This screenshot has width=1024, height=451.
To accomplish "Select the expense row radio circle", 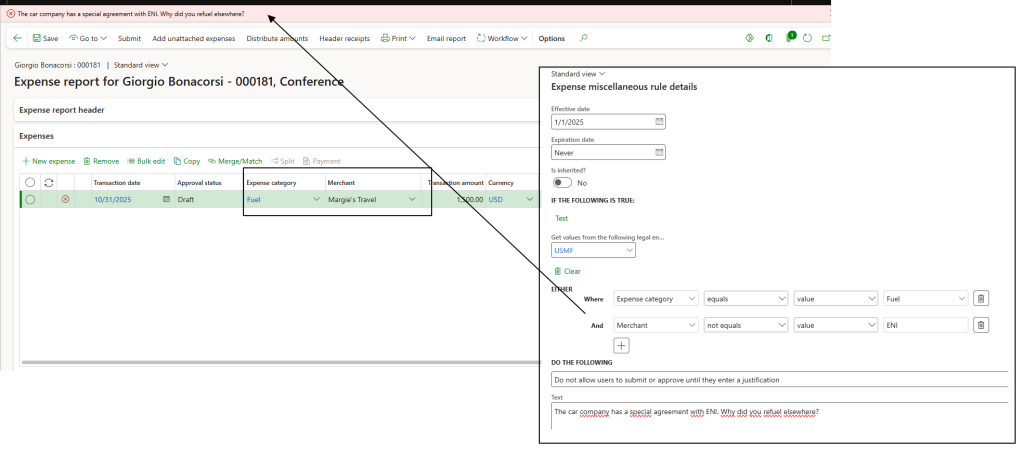I will point(30,199).
